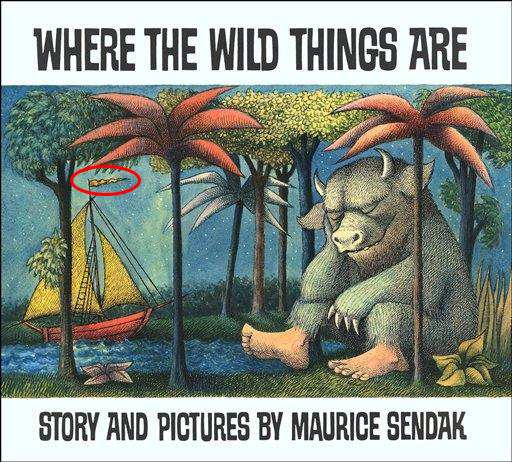Click the white palm fronds in the center
The height and width of the screenshot is (462, 512).
click(x=227, y=200)
